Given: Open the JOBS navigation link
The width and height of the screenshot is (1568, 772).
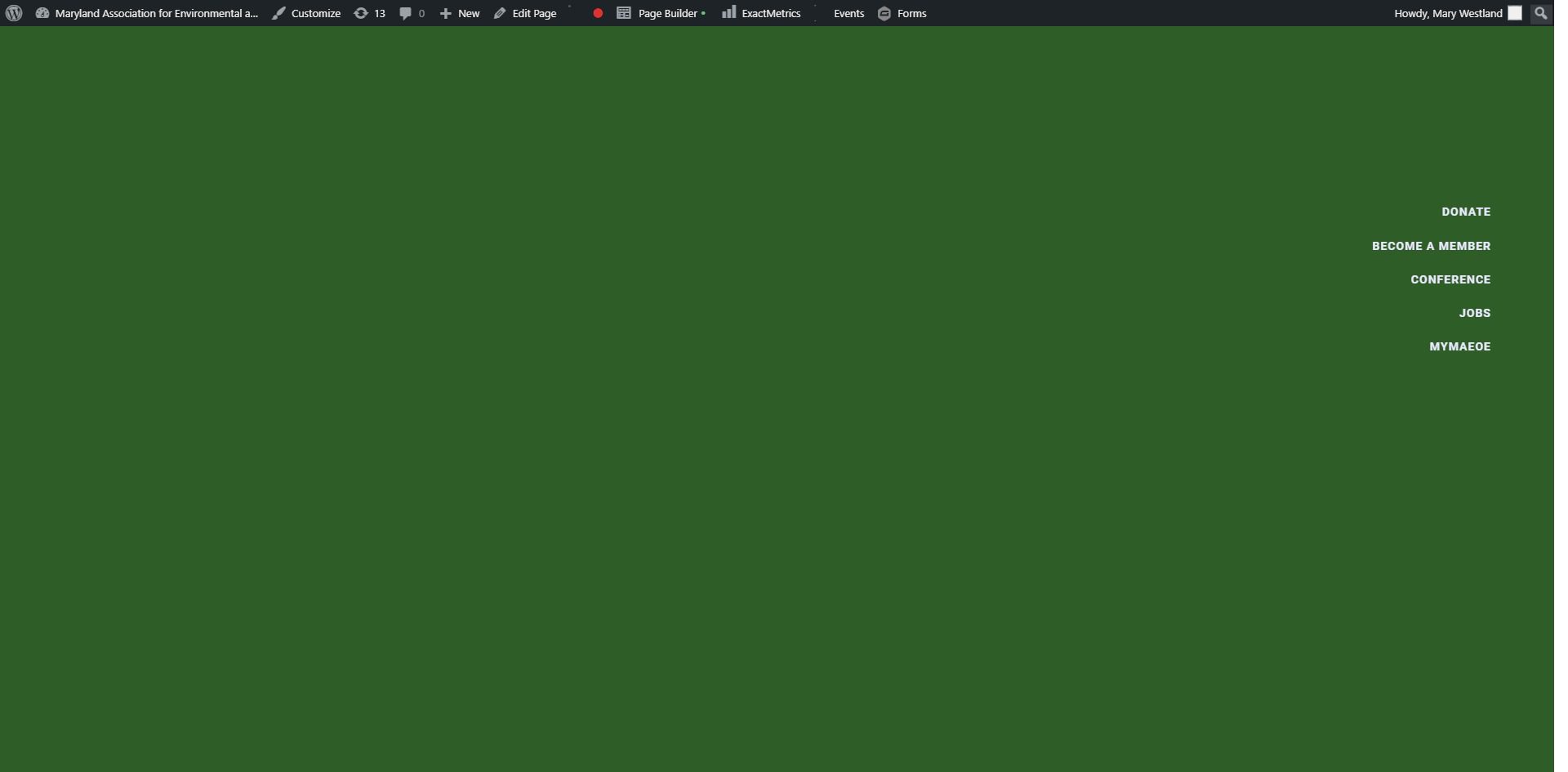Looking at the screenshot, I should pyautogui.click(x=1474, y=313).
